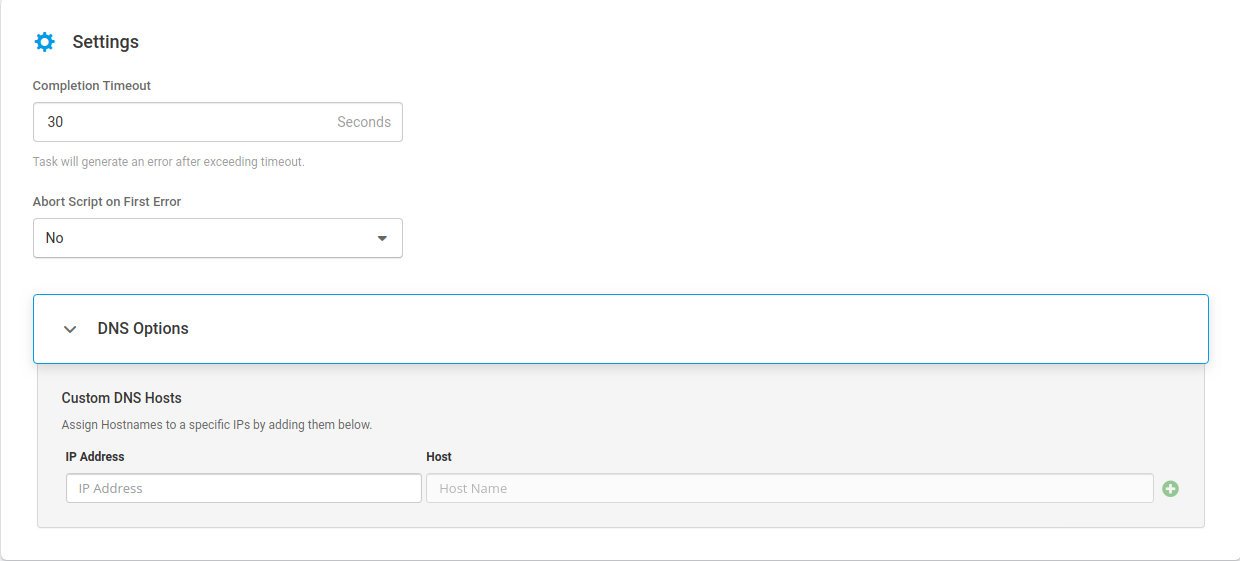
Task: Click the Abort Script on First Error label
Action: 107,202
